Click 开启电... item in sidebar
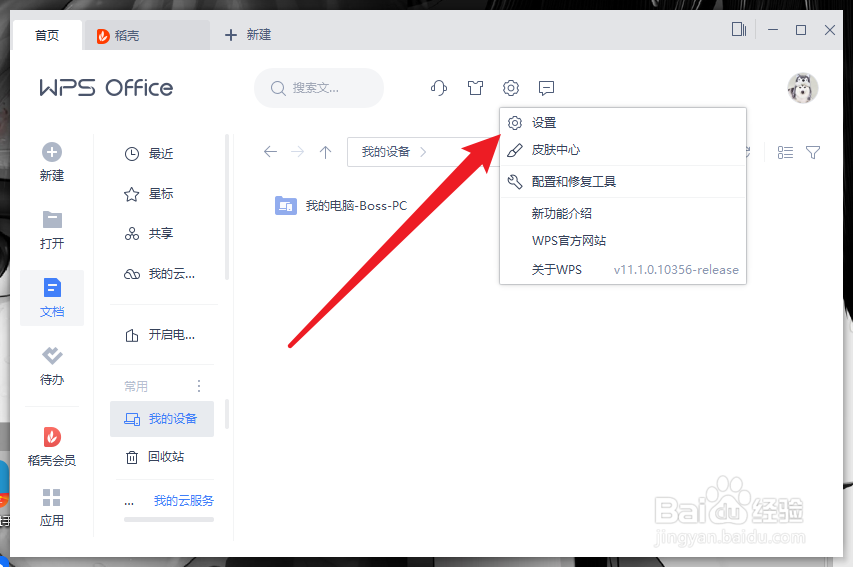 click(162, 335)
